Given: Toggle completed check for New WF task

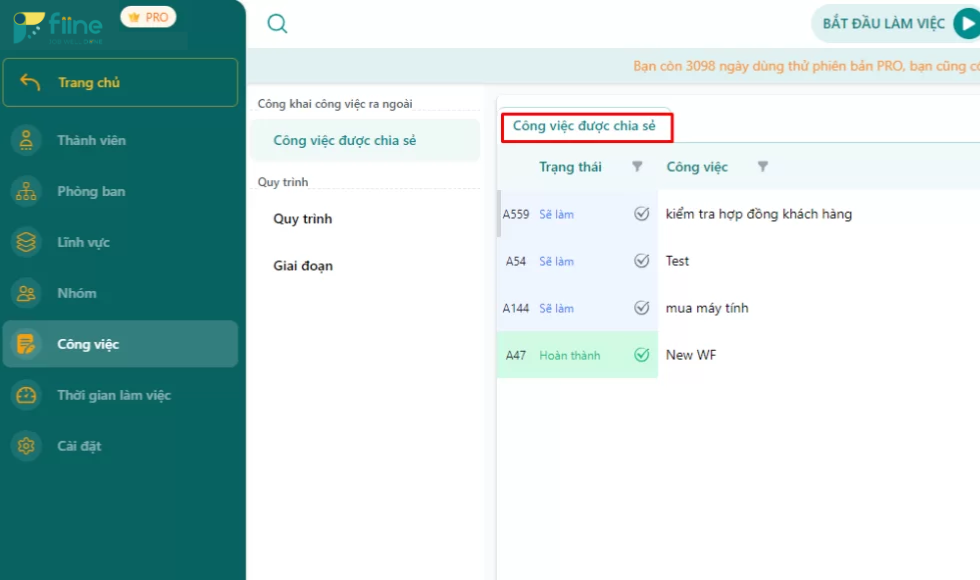Looking at the screenshot, I should (x=642, y=355).
